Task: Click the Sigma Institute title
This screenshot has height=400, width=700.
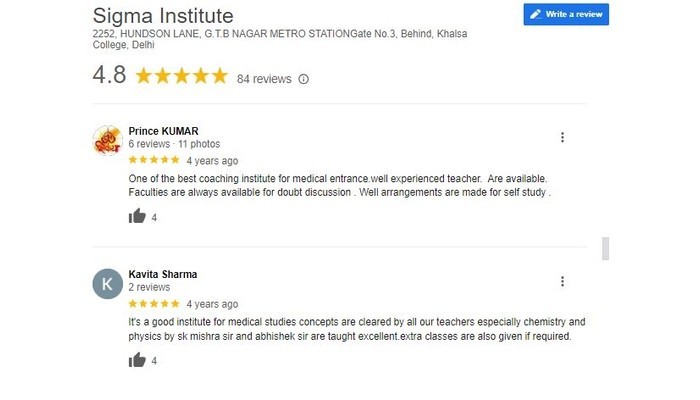Action: click(163, 16)
